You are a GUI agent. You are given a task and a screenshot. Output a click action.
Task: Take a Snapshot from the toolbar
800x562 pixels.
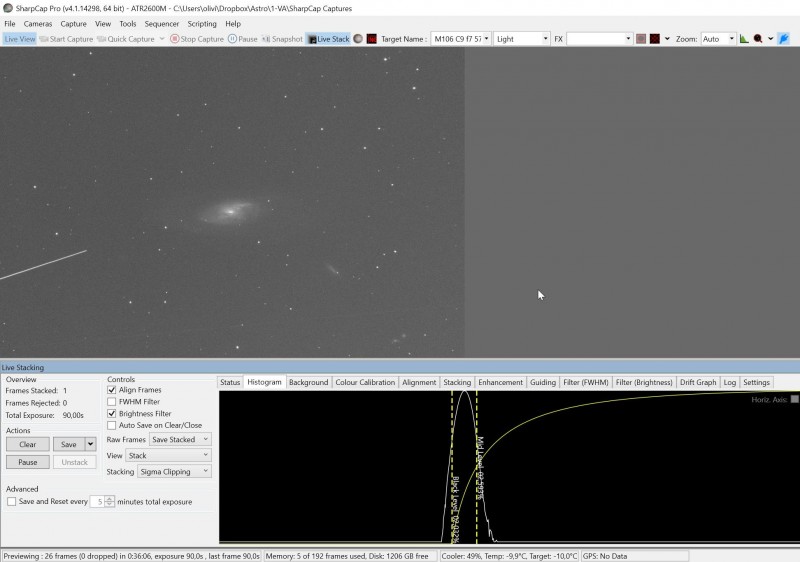coord(282,39)
